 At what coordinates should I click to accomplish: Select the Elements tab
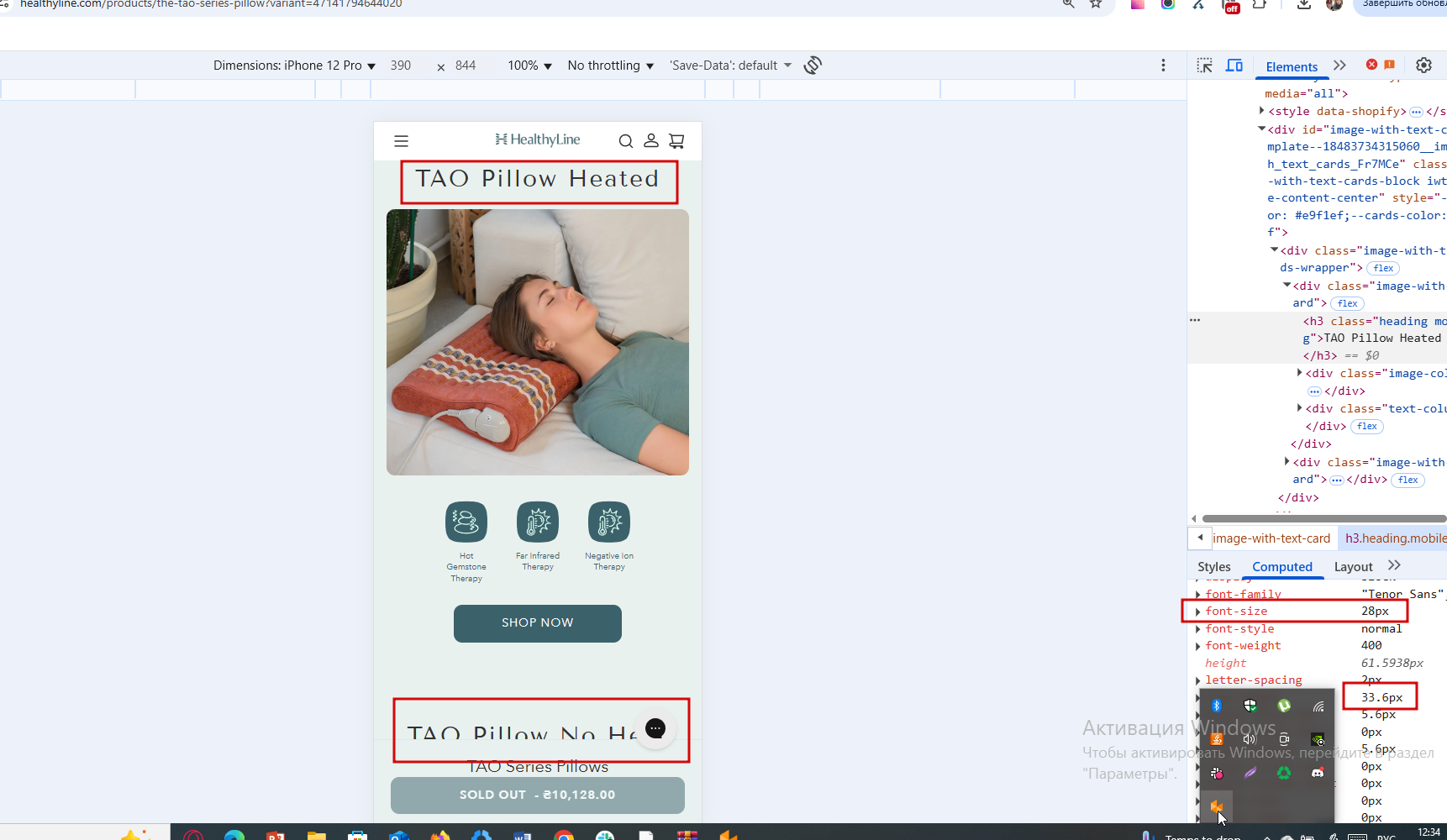pos(1292,67)
